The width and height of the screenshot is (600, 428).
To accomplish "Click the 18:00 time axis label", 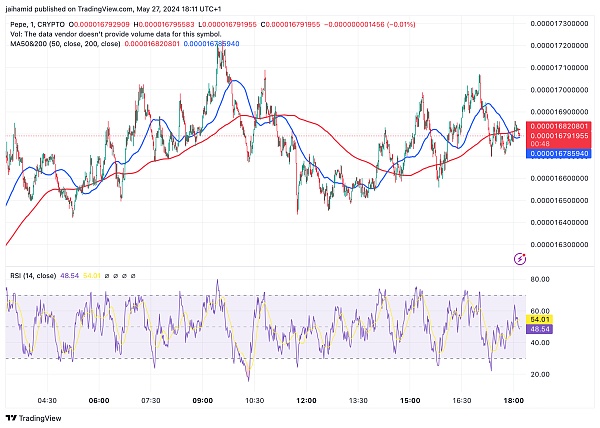I will coord(515,398).
